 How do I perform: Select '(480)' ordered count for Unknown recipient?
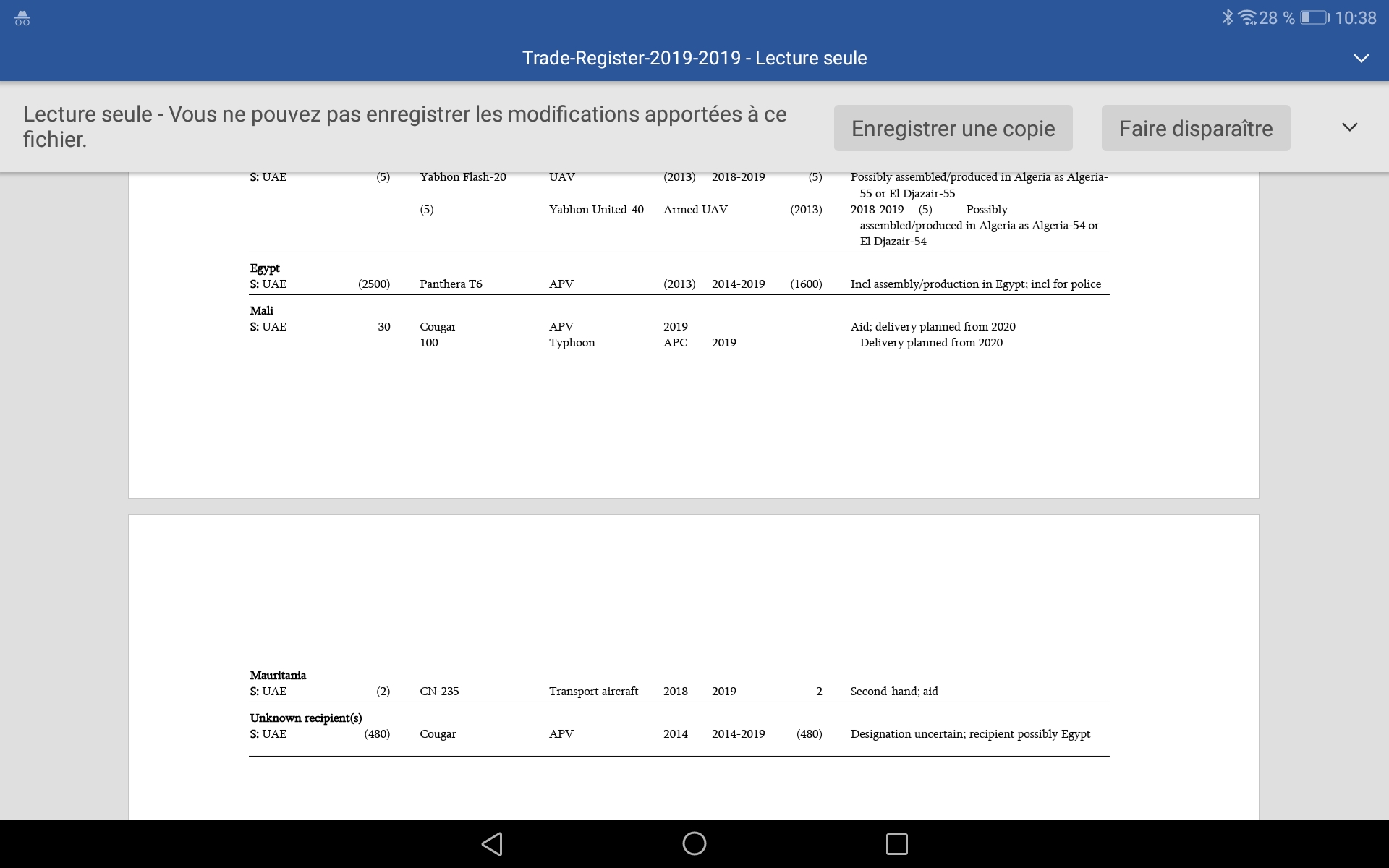coord(377,733)
